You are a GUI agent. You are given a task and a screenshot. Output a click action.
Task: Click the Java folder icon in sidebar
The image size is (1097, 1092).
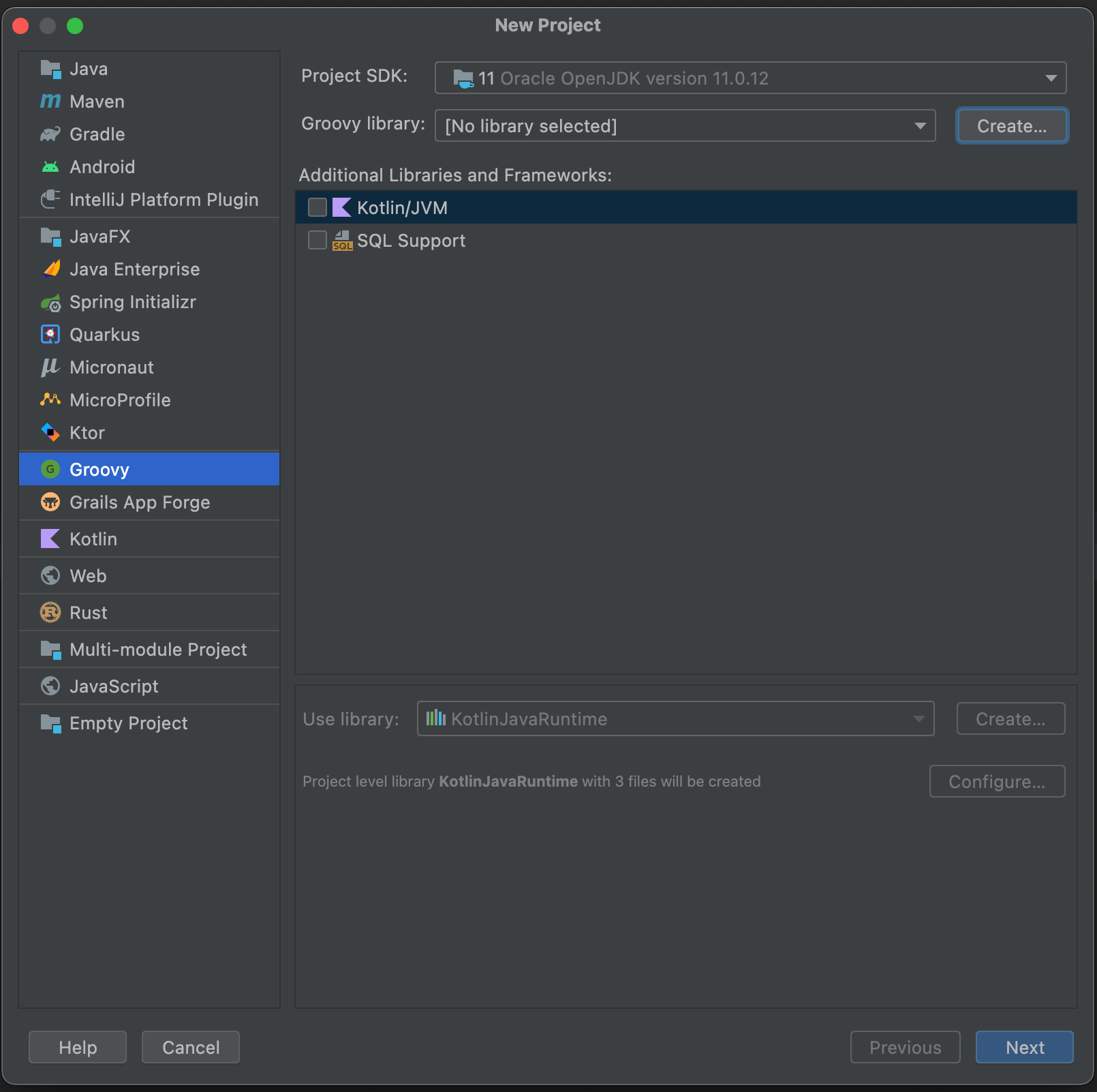[x=50, y=69]
